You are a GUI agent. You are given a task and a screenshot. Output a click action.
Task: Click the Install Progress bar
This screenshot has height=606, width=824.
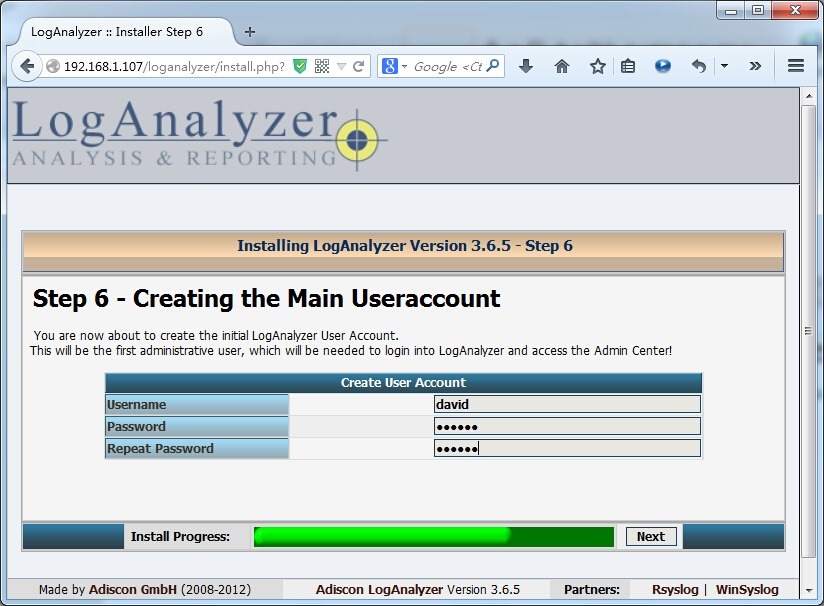pyautogui.click(x=433, y=536)
